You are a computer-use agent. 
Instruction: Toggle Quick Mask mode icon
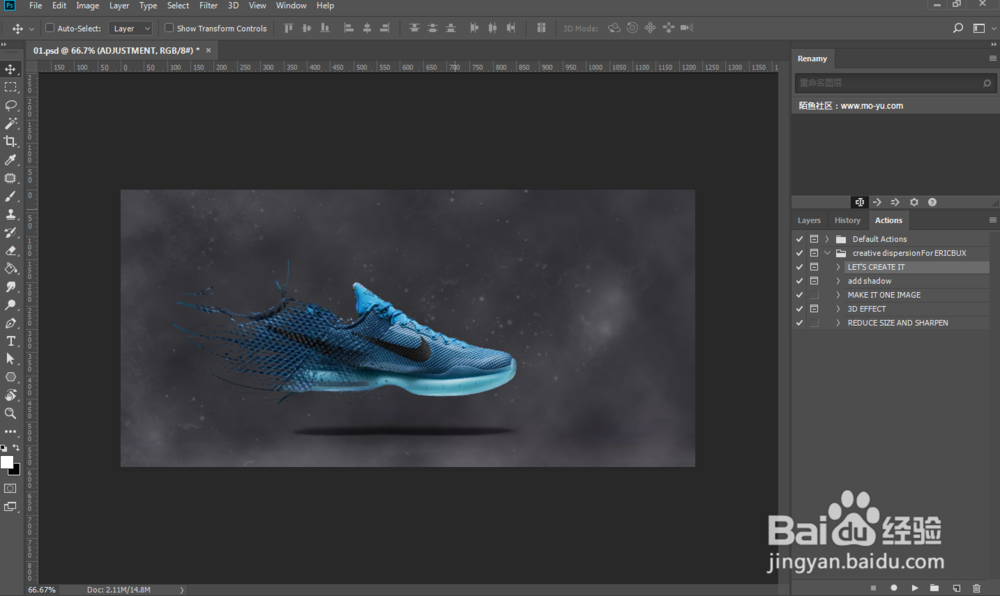pos(10,488)
